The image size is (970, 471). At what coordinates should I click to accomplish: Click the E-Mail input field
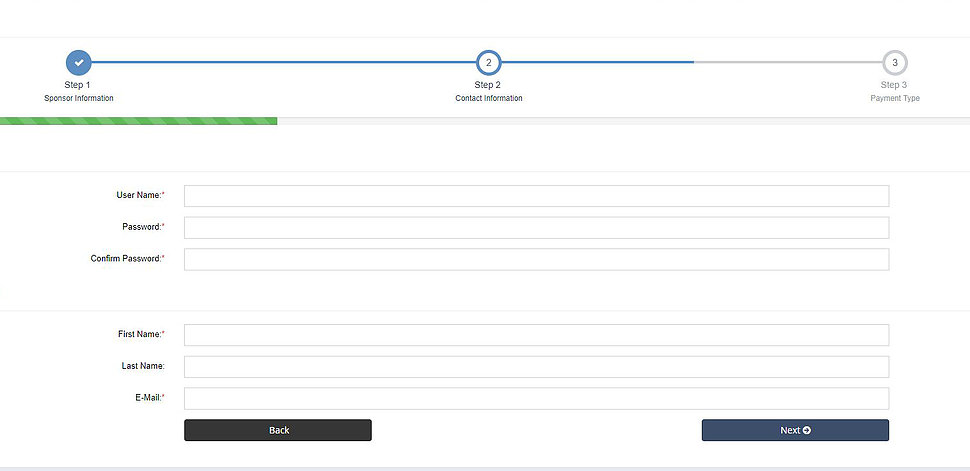click(x=536, y=398)
